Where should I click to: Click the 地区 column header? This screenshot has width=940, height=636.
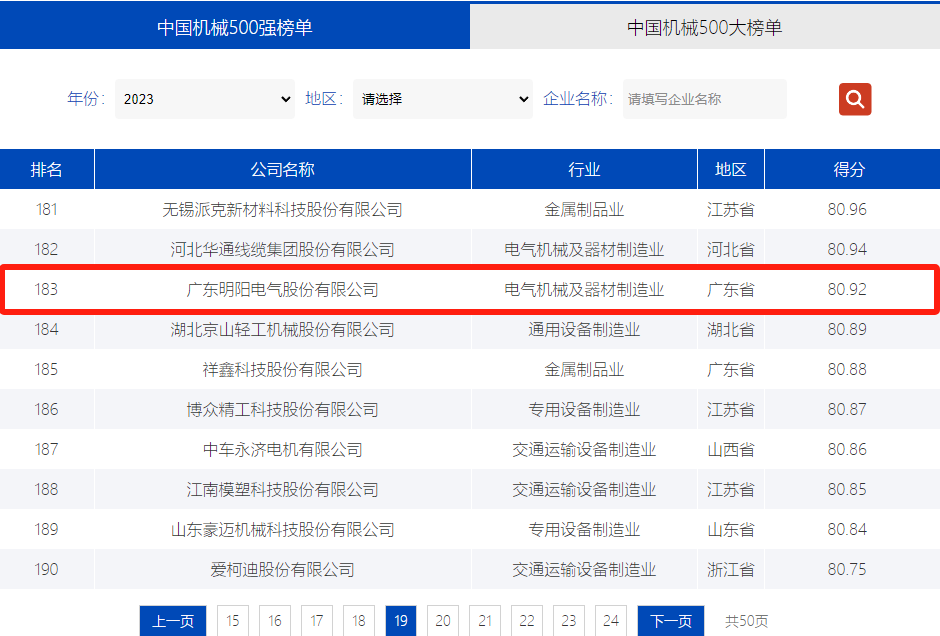[731, 170]
